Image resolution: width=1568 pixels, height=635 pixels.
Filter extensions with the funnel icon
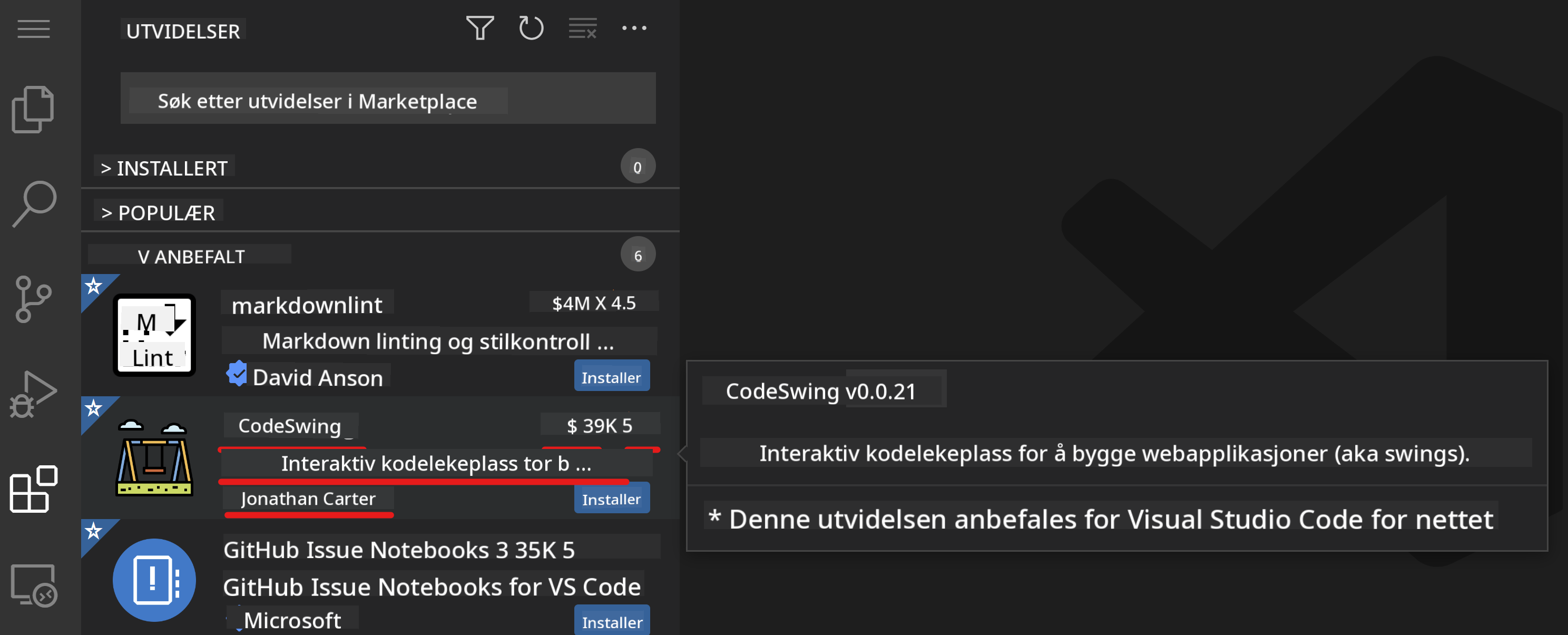(x=479, y=28)
